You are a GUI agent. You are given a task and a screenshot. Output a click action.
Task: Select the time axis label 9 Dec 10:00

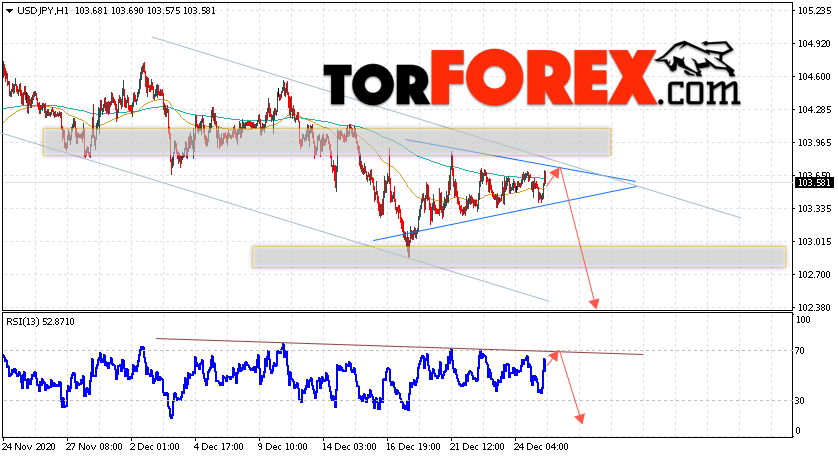coord(283,446)
